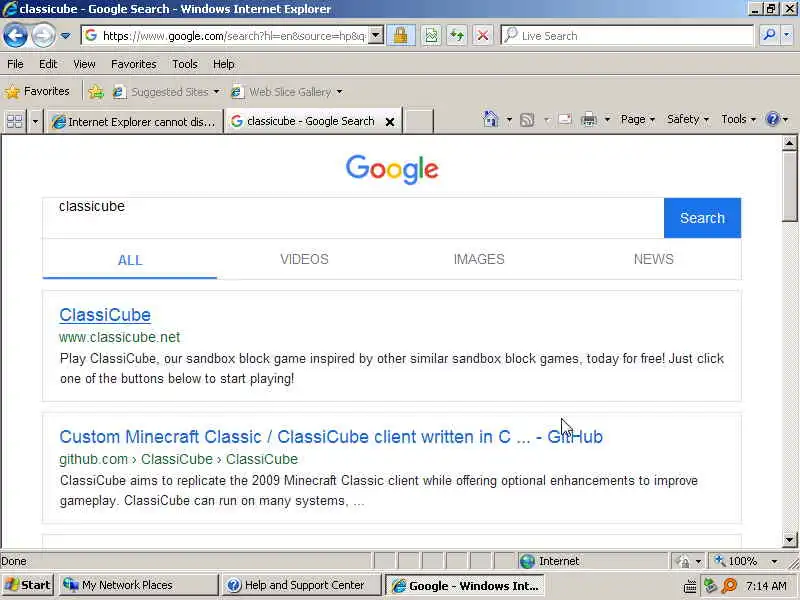
Task: Click the Print icon
Action: [x=589, y=119]
